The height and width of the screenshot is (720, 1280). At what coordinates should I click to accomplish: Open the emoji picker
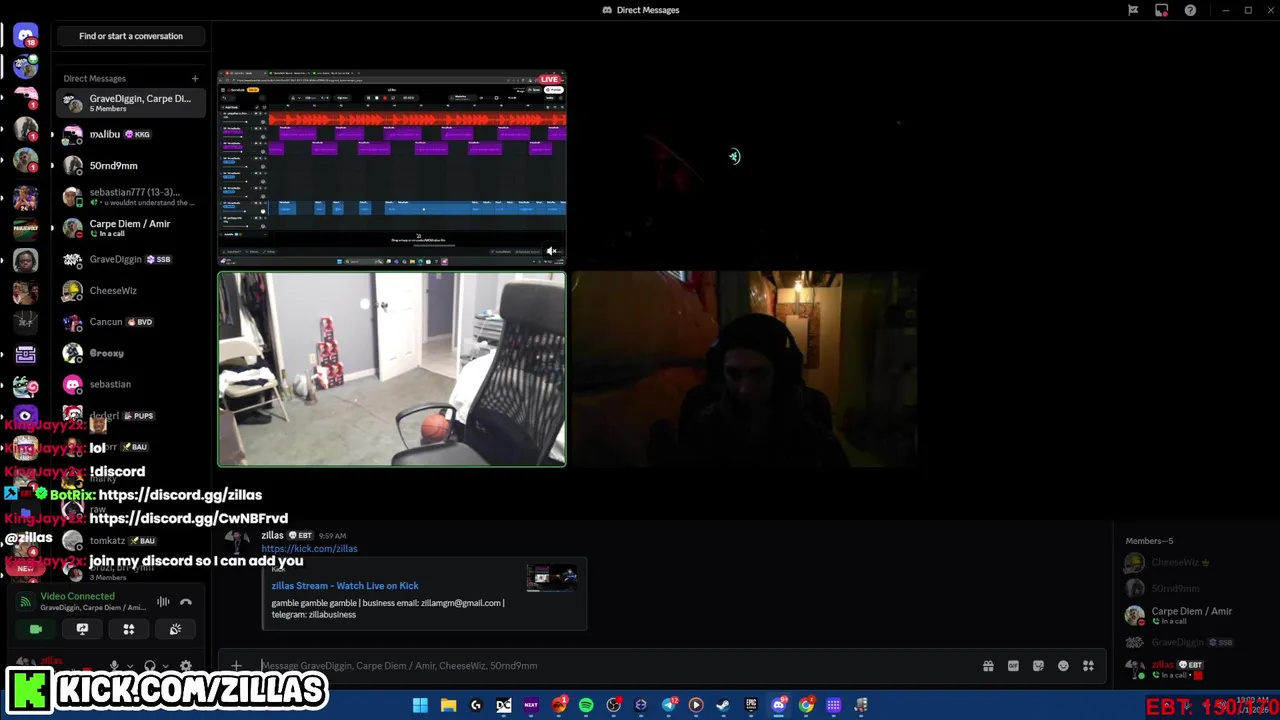tap(1063, 666)
